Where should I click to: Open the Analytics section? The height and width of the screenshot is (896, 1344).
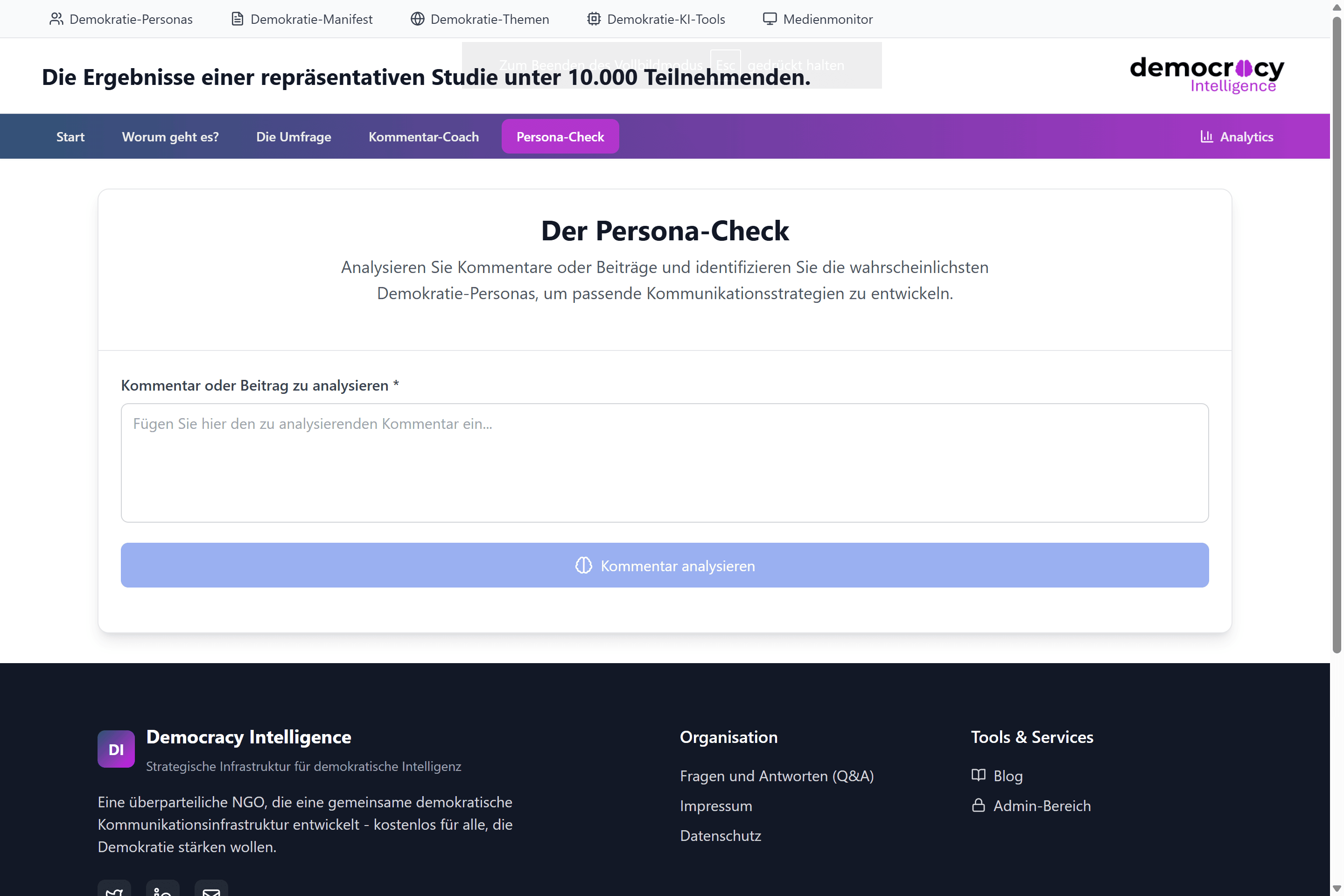point(1237,137)
